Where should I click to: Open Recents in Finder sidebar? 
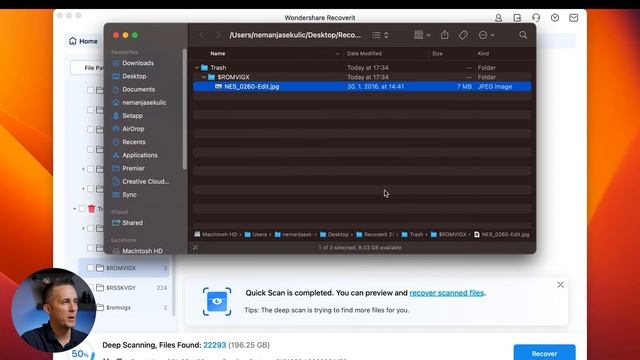pos(129,142)
